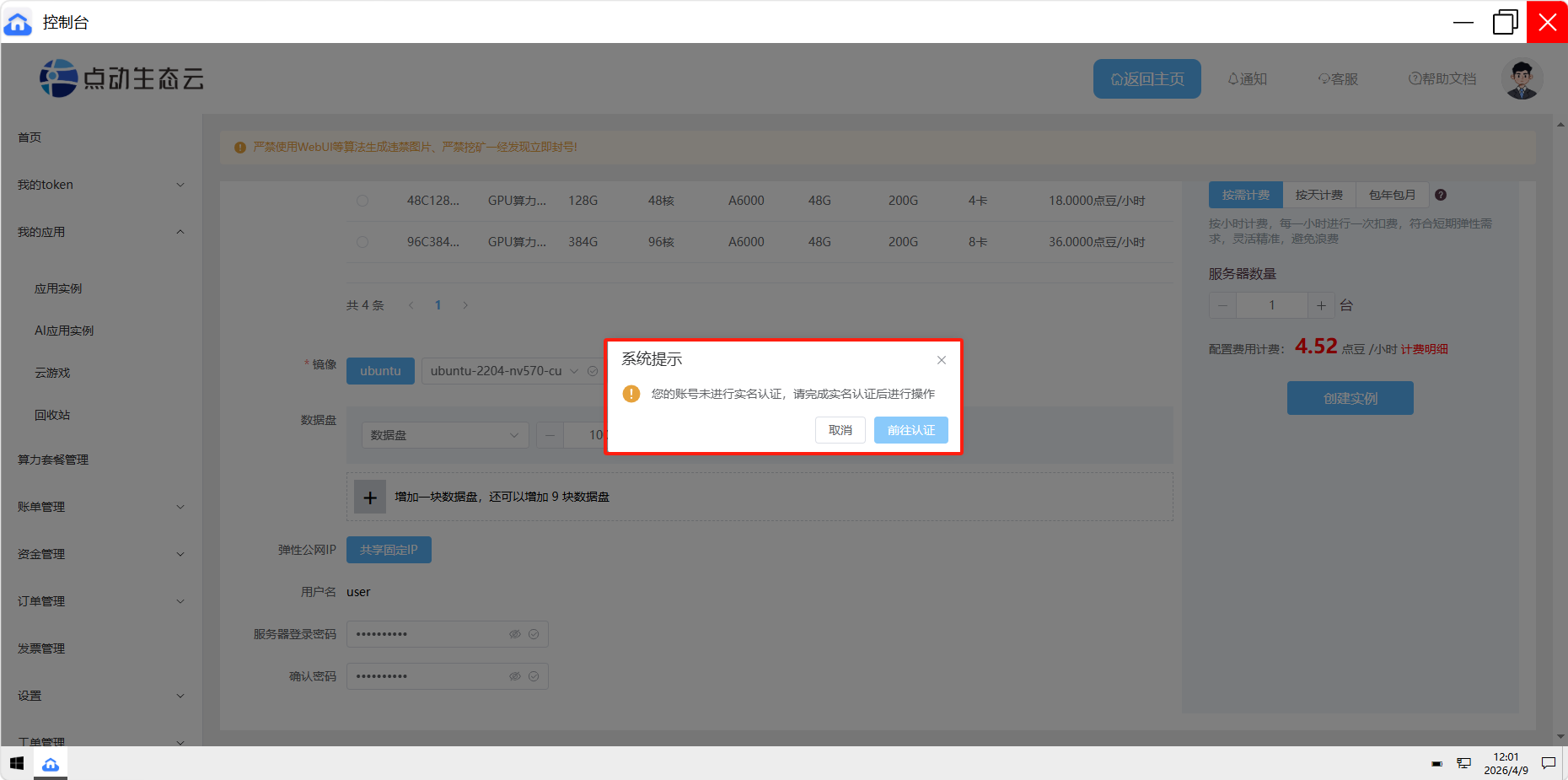Screen dimensions: 1568x780
Task: Toggle visibility of 服务器登录密码 password
Action: tap(514, 634)
